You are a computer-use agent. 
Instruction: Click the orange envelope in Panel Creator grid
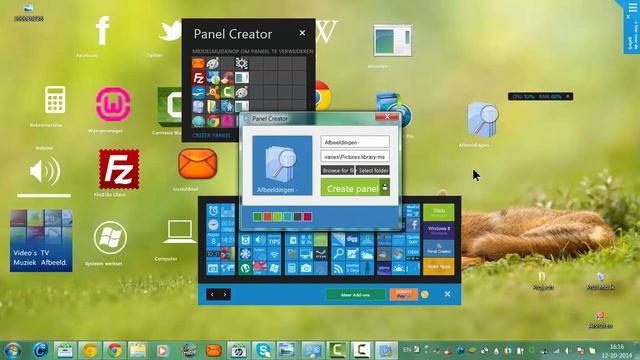[199, 63]
